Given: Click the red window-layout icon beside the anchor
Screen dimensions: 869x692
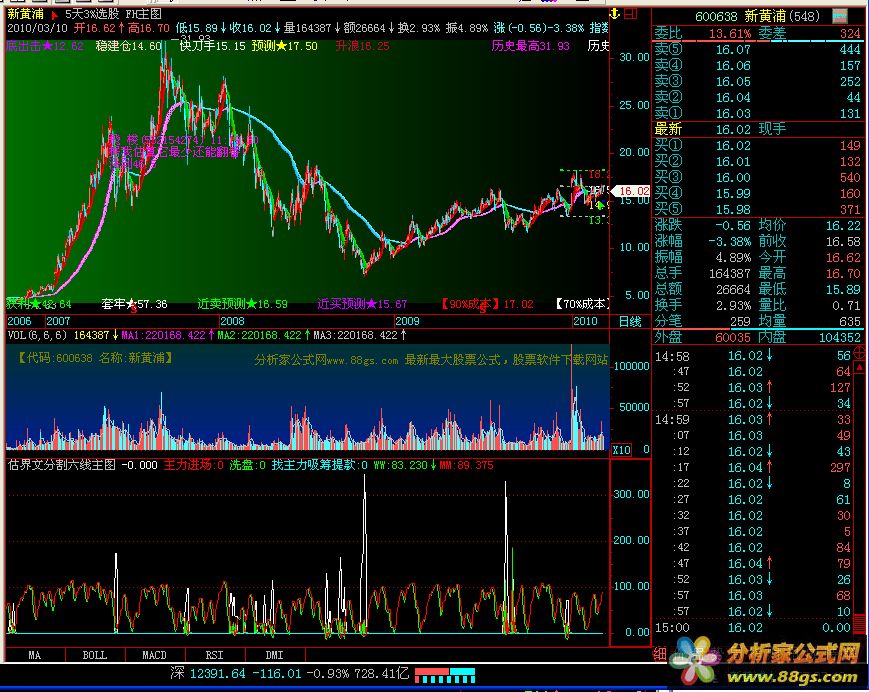Looking at the screenshot, I should click(x=630, y=14).
